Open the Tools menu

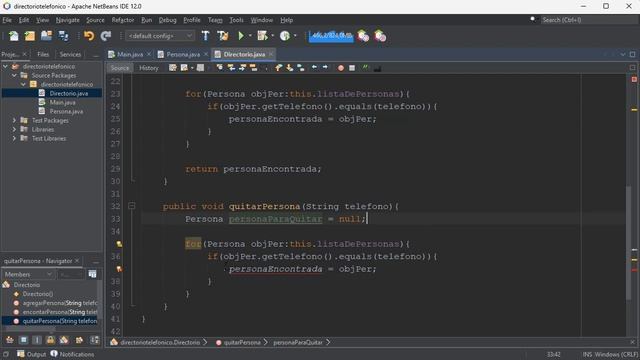[x=236, y=20]
